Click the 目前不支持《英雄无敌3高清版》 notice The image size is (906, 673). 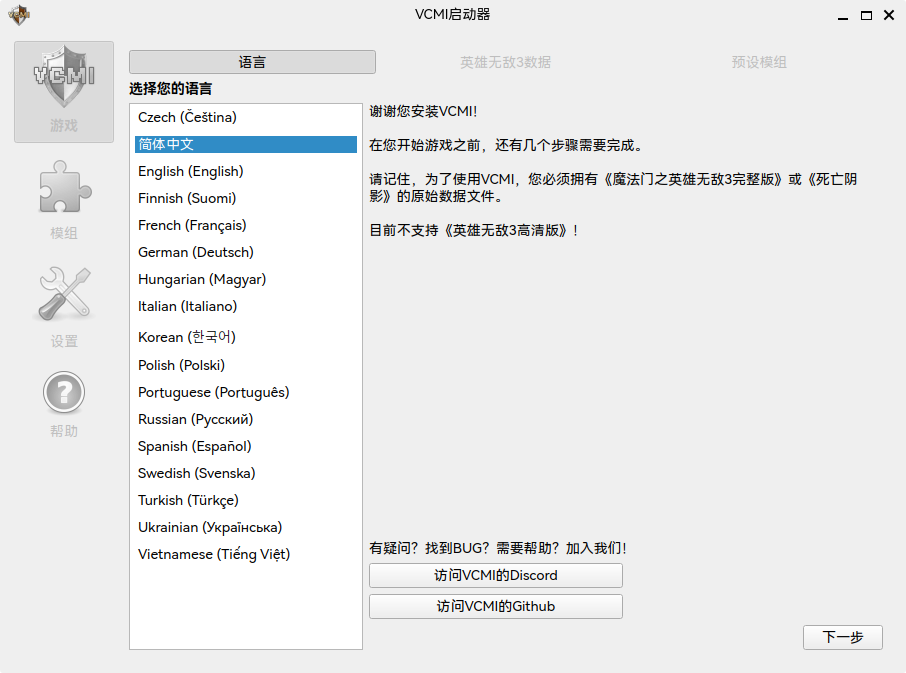click(474, 230)
